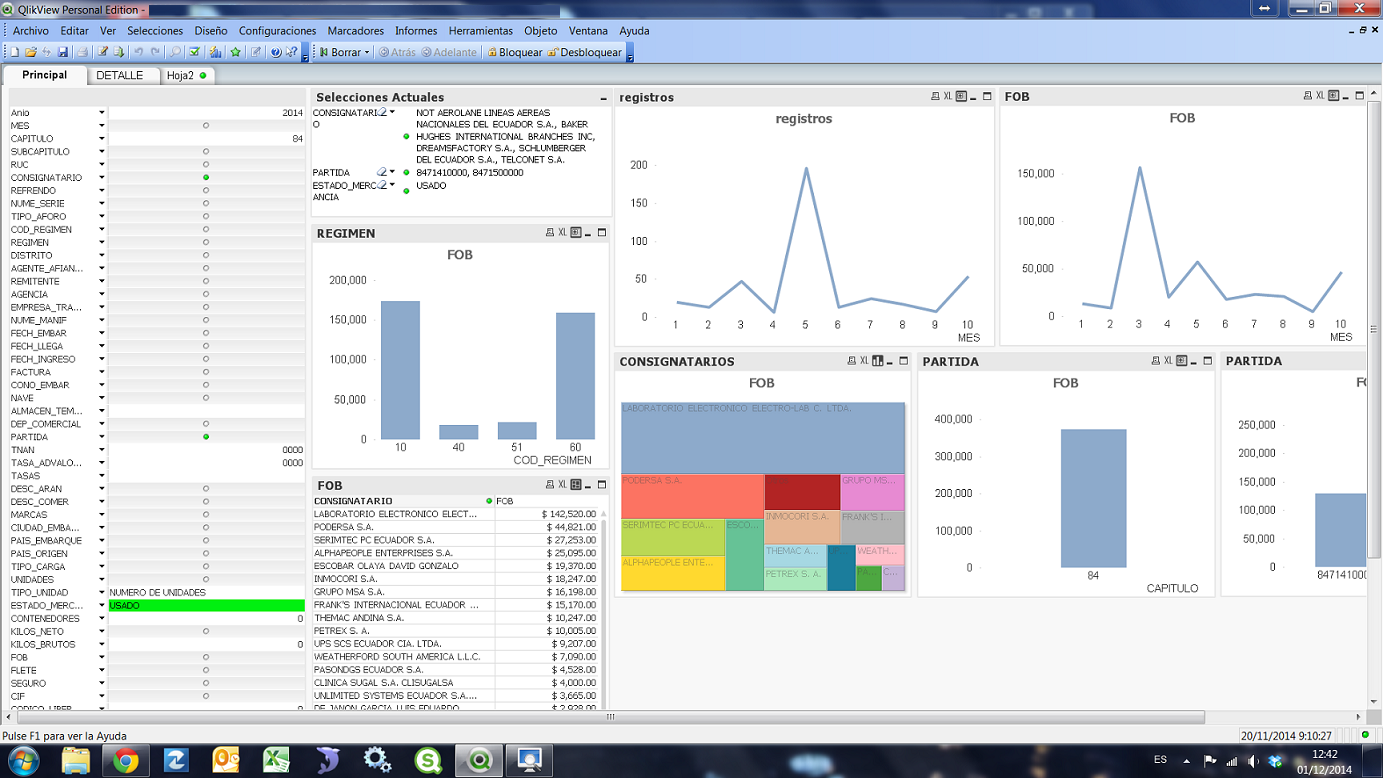
Task: Expand the CONSIGNATARIO field dropdown
Action: (101, 178)
